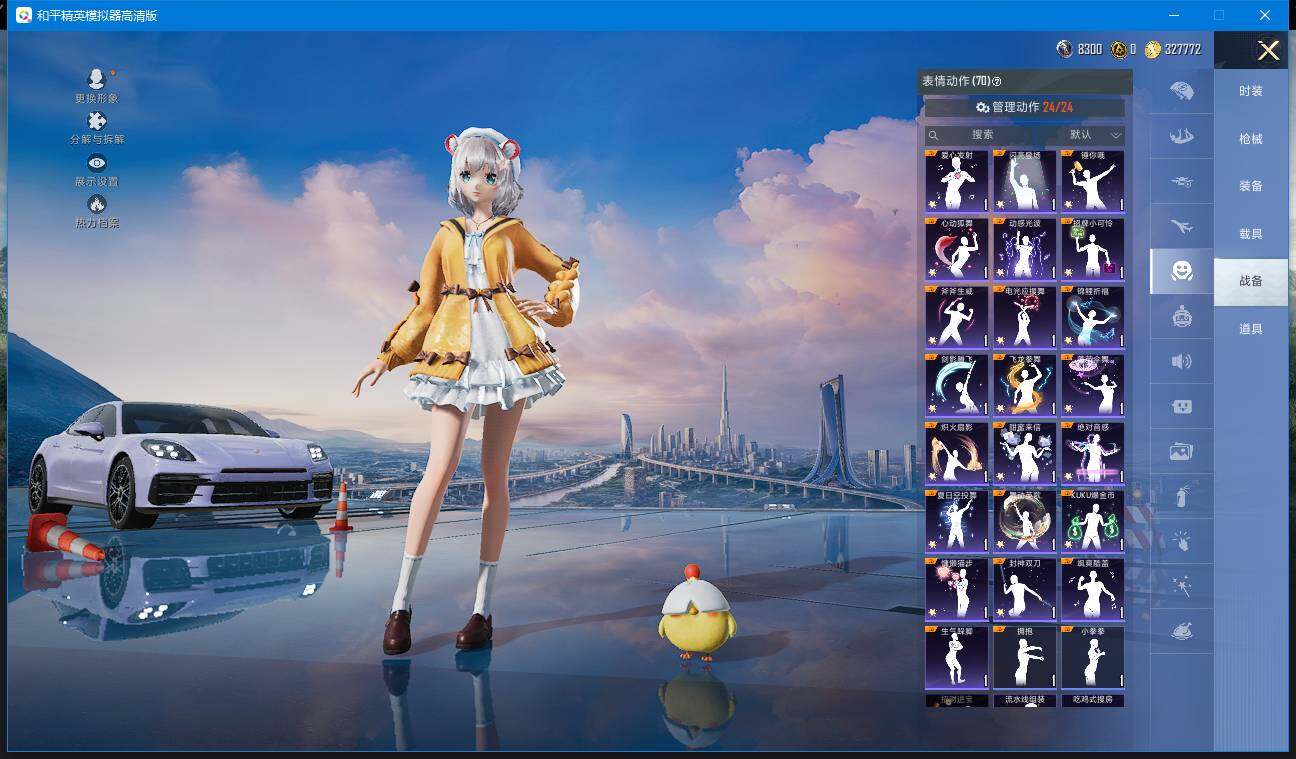Select the airplane skin category icon
This screenshot has width=1296, height=759.
pos(1182,227)
